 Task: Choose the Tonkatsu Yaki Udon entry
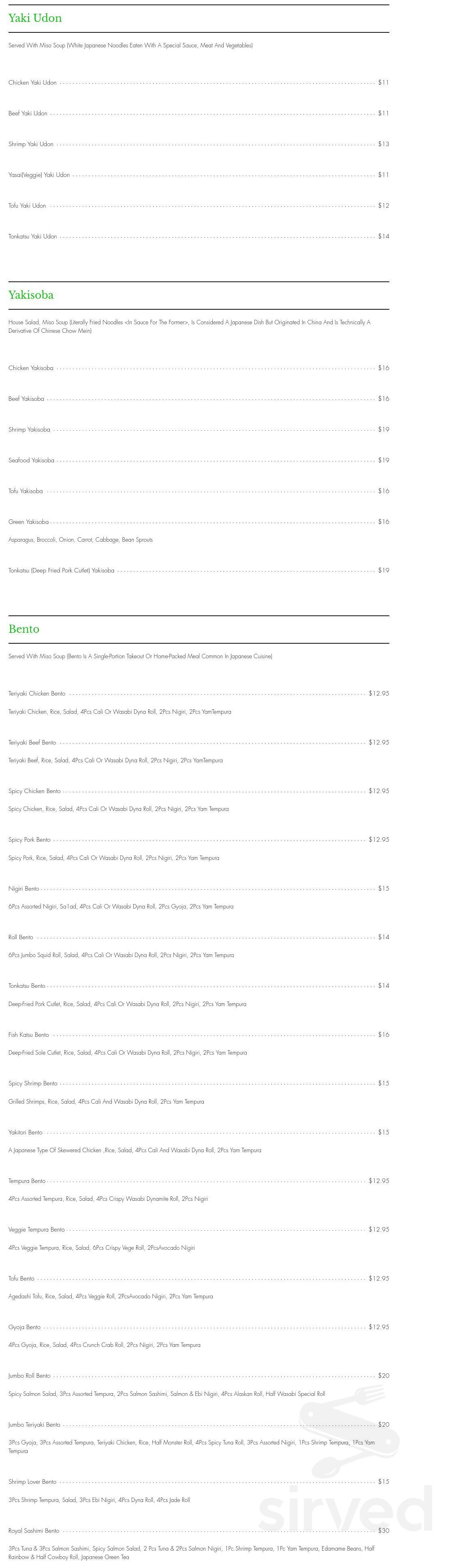click(32, 237)
